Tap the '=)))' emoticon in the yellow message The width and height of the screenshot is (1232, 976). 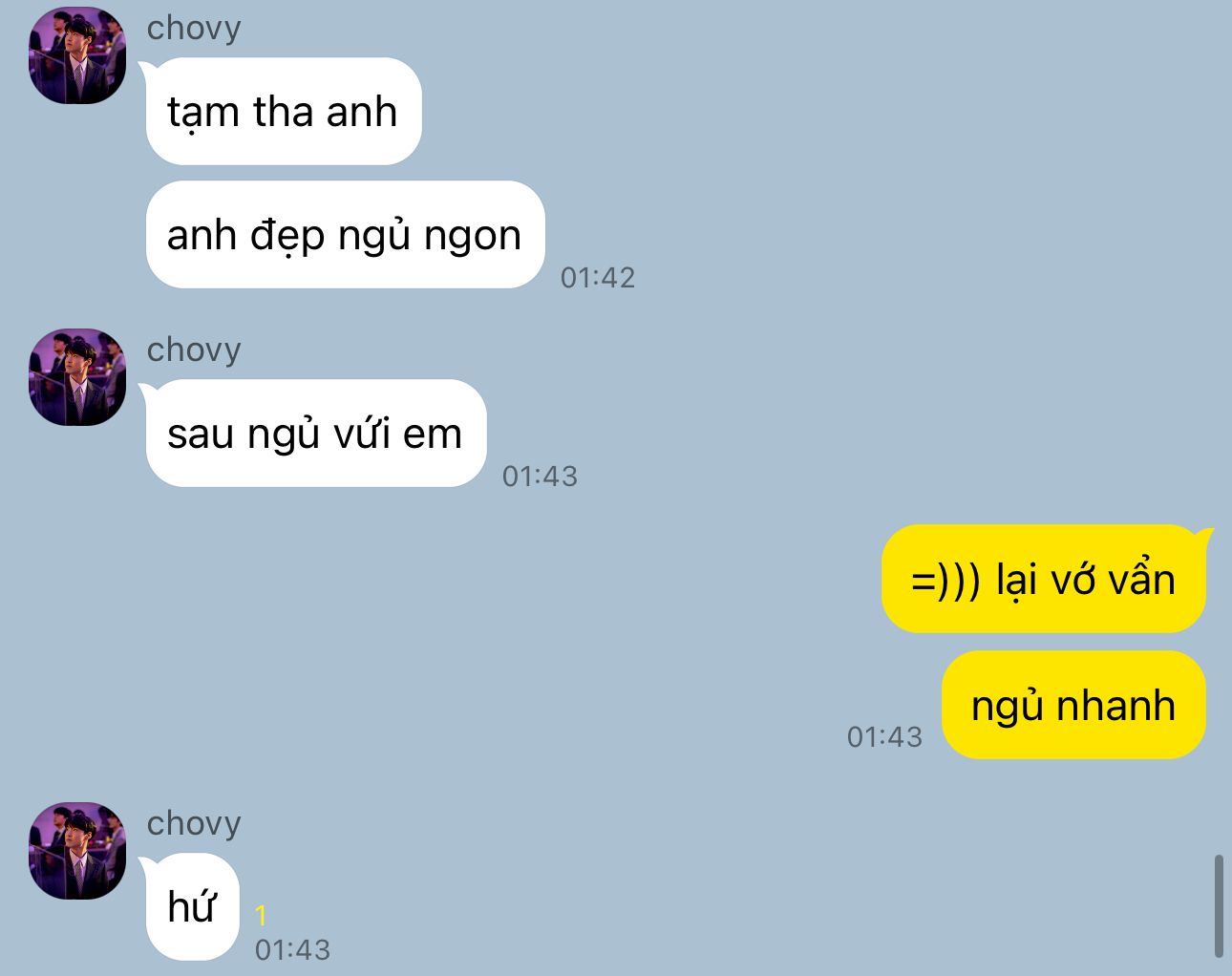[x=945, y=581]
